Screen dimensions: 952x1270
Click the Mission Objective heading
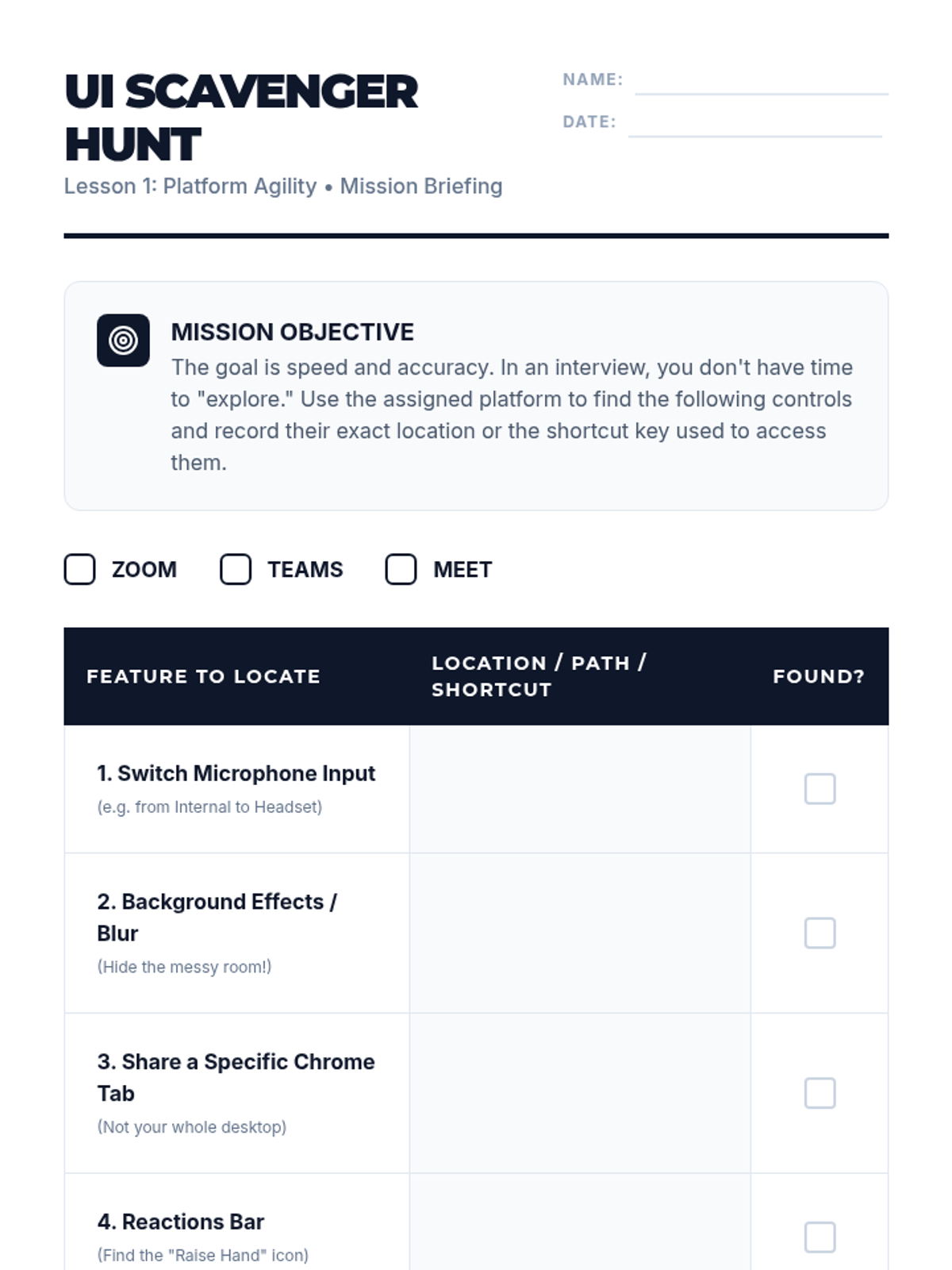pyautogui.click(x=293, y=332)
